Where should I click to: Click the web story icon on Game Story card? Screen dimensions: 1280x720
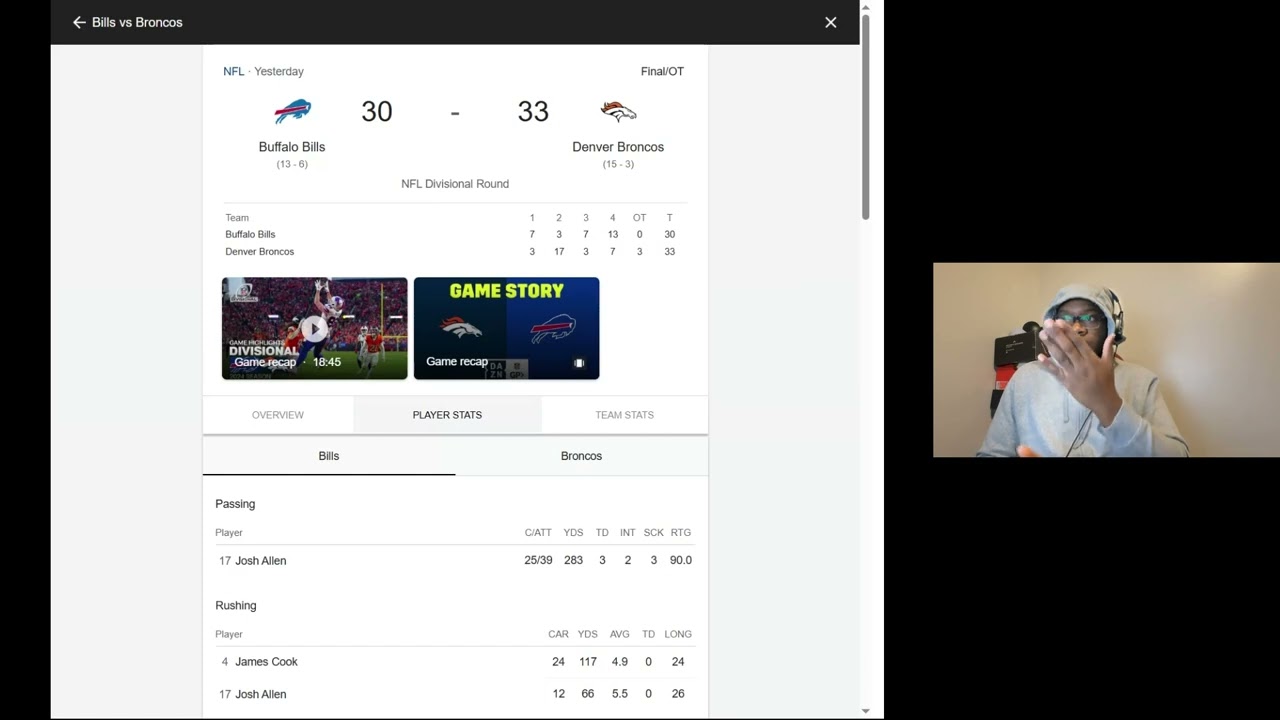coord(579,363)
